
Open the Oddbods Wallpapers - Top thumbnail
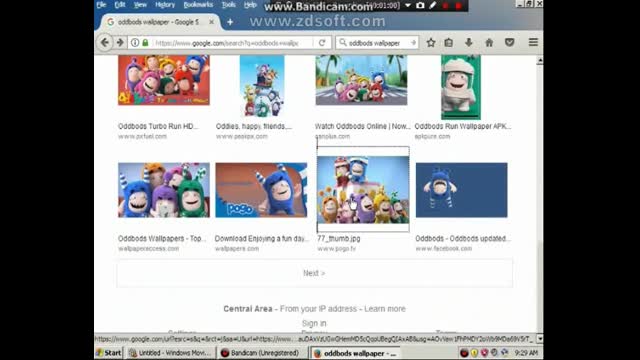click(164, 190)
